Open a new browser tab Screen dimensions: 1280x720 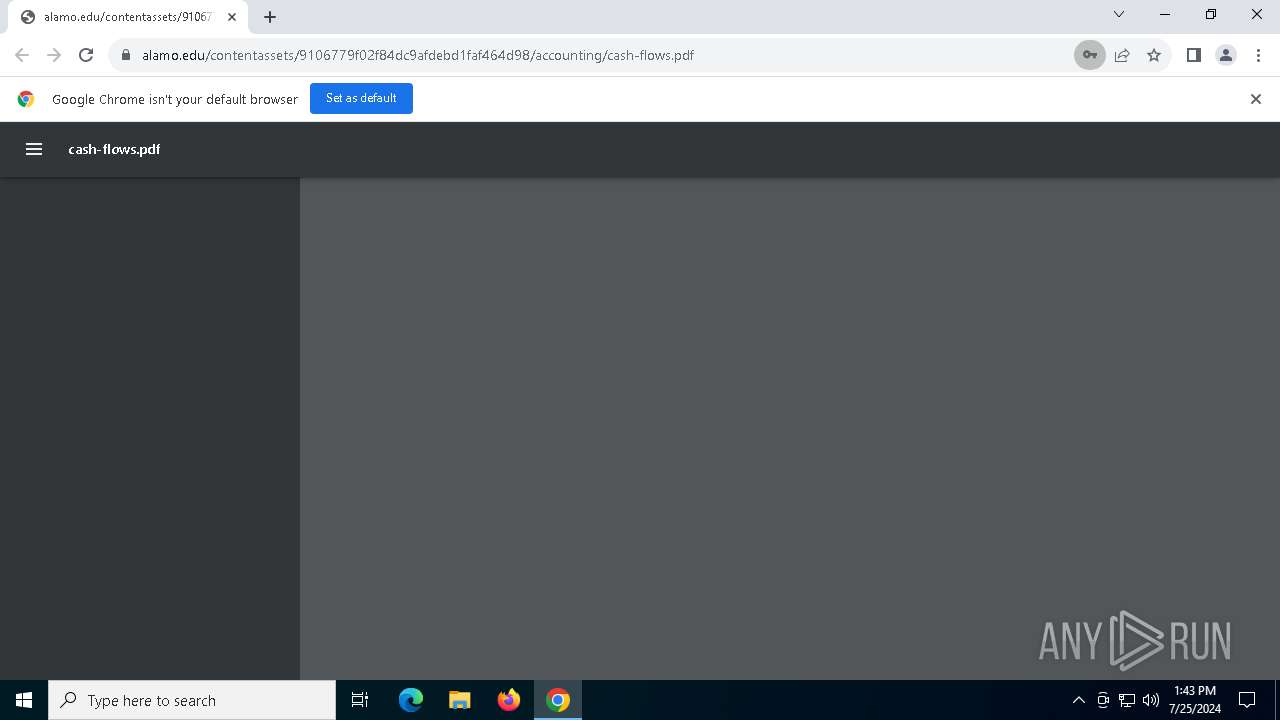coord(270,17)
